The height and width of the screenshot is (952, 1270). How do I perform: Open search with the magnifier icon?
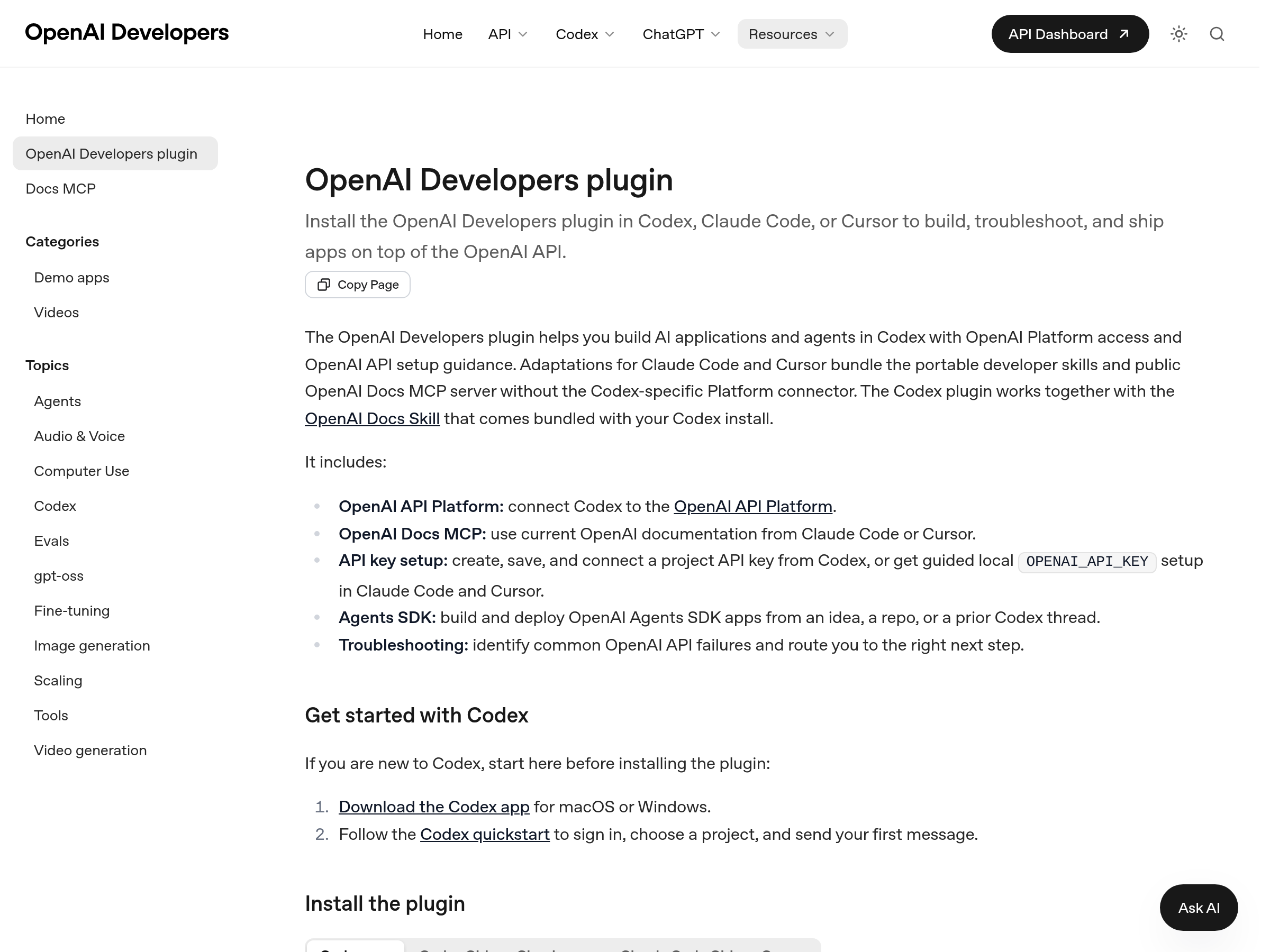[x=1217, y=34]
